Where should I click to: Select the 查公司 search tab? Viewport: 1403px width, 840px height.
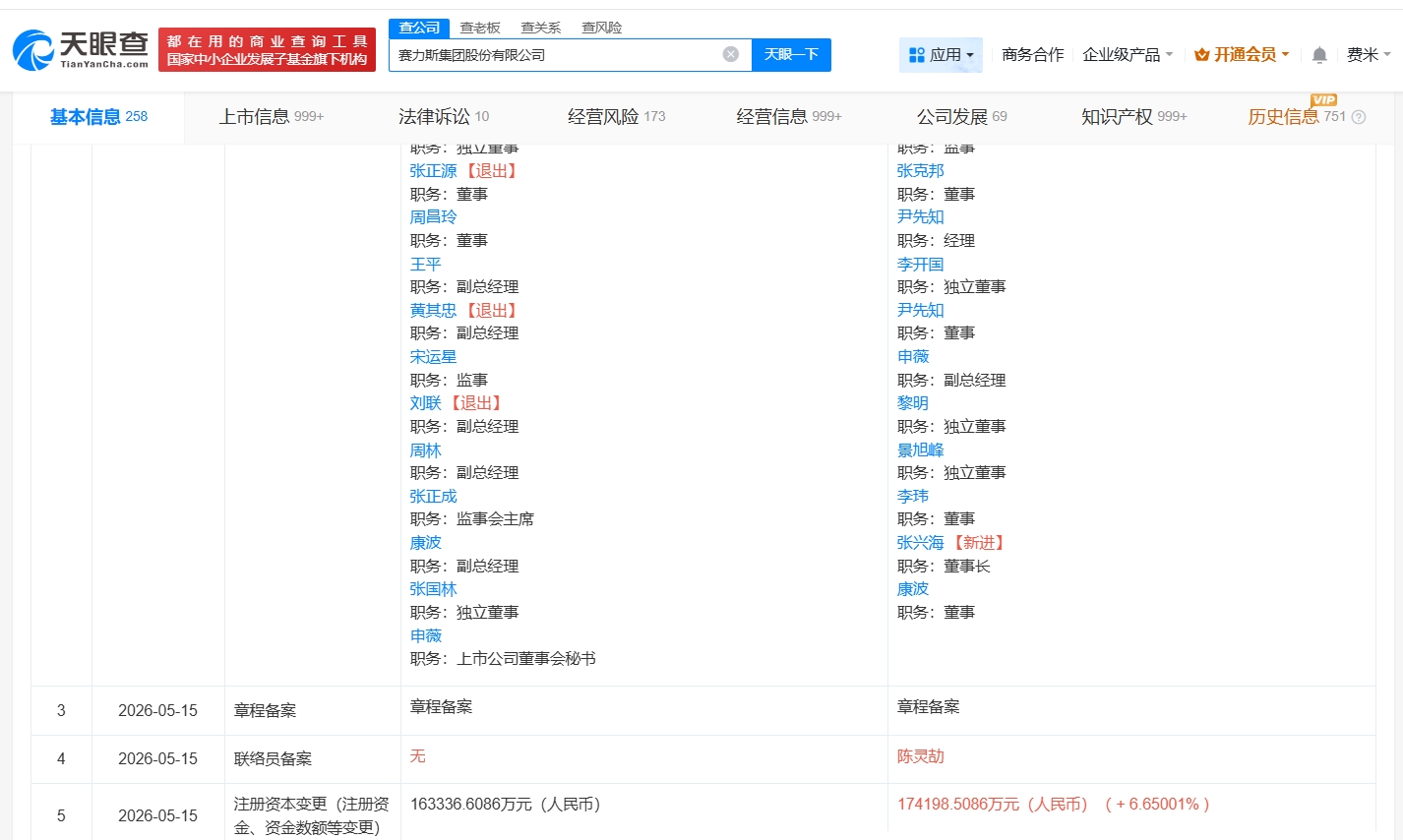419,28
